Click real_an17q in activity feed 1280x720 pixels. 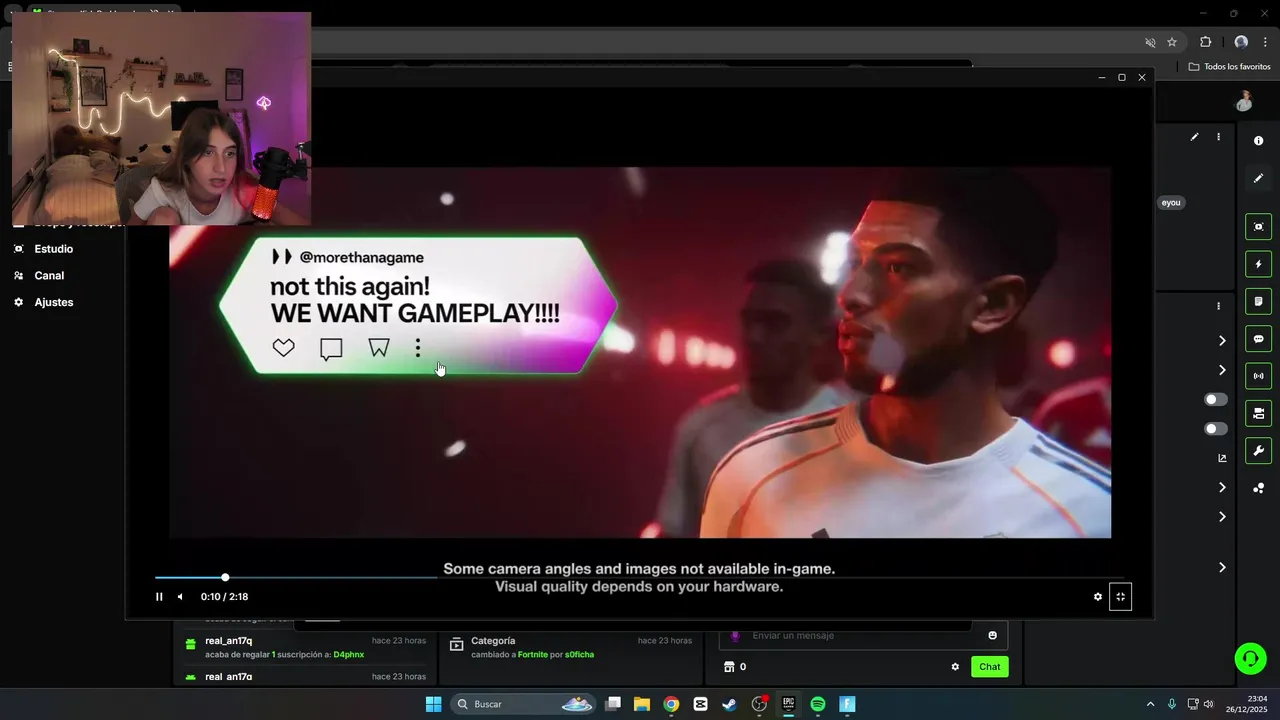229,641
